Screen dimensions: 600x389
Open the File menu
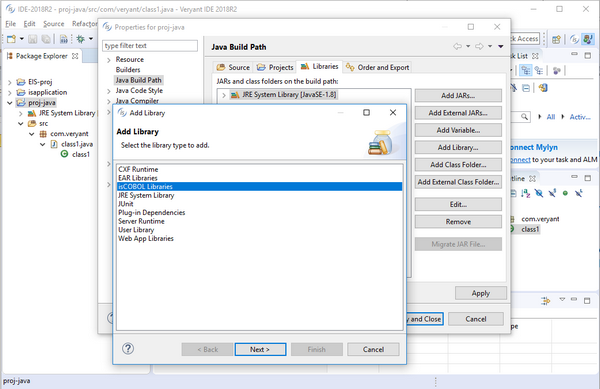(x=10, y=24)
